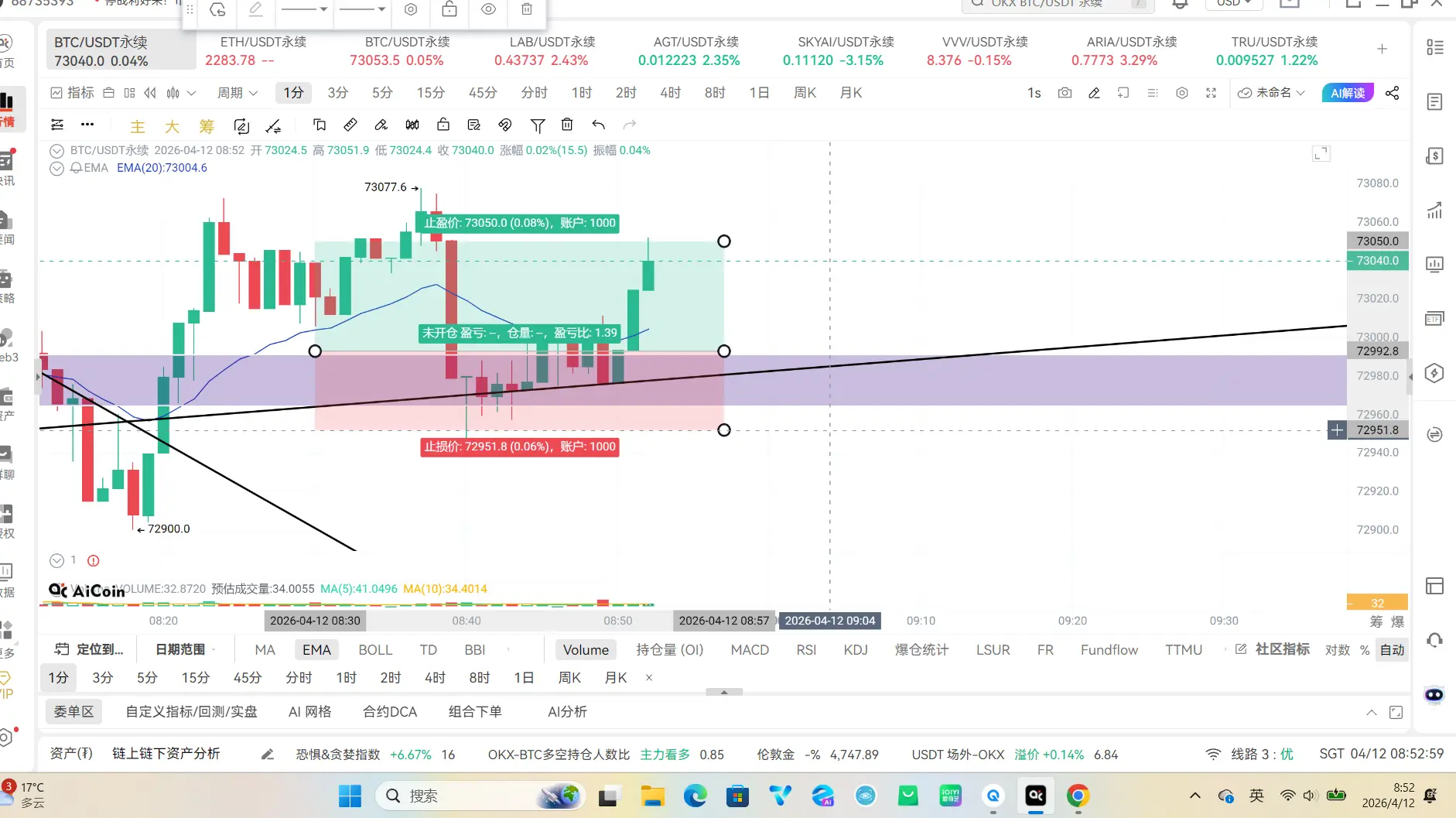Click the magnet snap icon
Image resolution: width=1456 pixels, height=818 pixels.
click(505, 125)
